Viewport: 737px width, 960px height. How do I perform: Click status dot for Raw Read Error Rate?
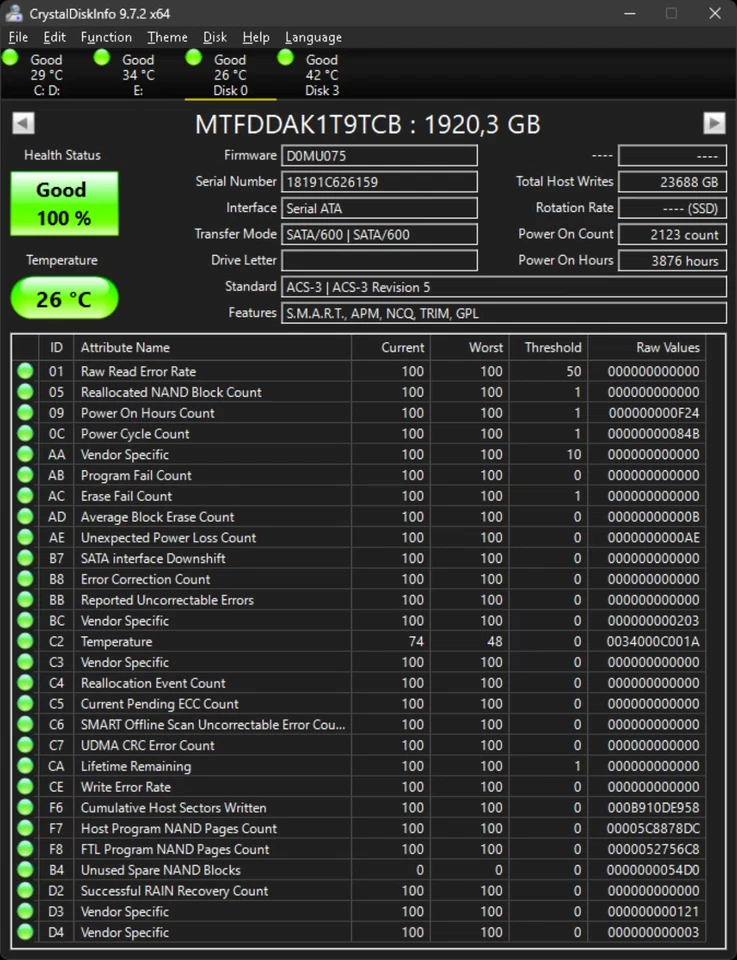(25, 371)
